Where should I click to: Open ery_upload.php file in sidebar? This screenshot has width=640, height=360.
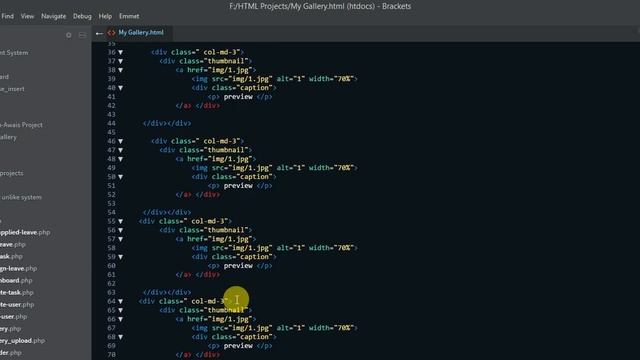[22, 341]
